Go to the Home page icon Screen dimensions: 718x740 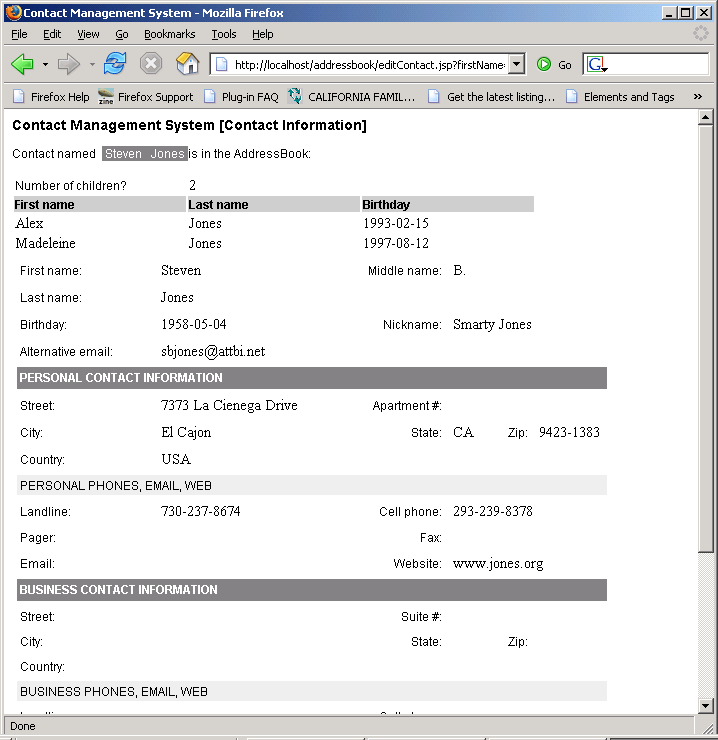click(187, 64)
